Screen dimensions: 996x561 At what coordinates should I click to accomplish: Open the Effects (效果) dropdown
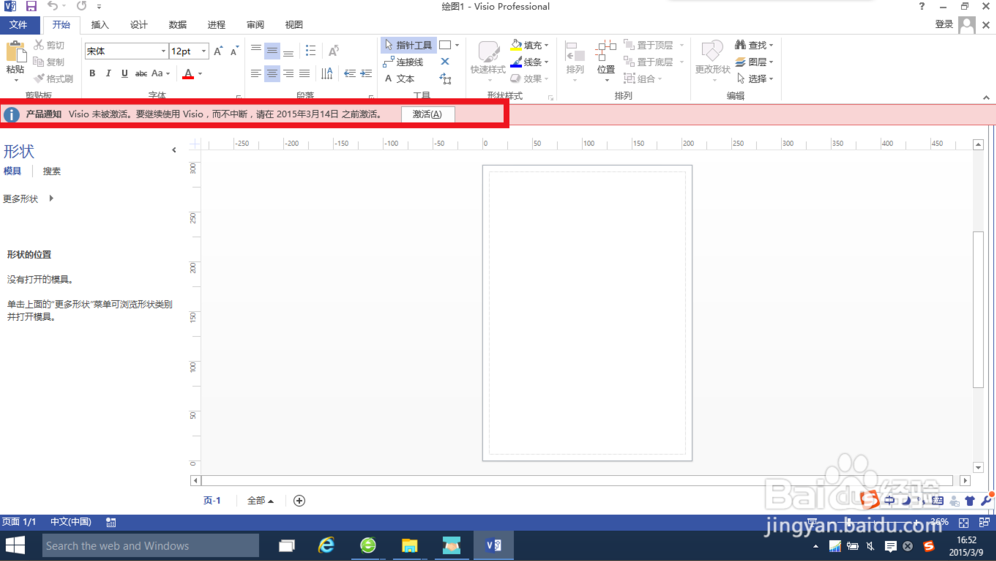[529, 79]
